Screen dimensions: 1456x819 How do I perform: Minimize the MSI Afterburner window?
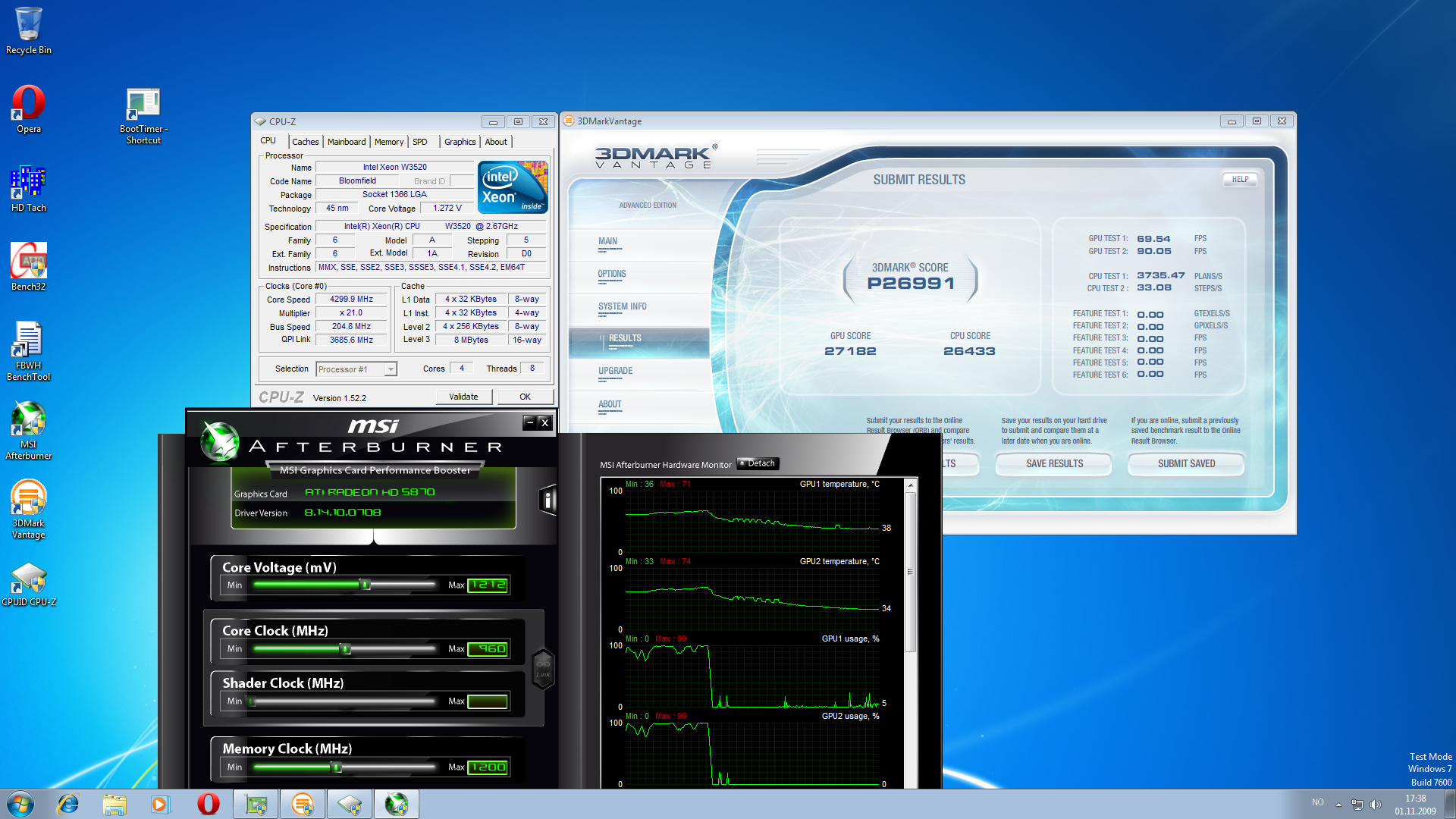point(529,422)
